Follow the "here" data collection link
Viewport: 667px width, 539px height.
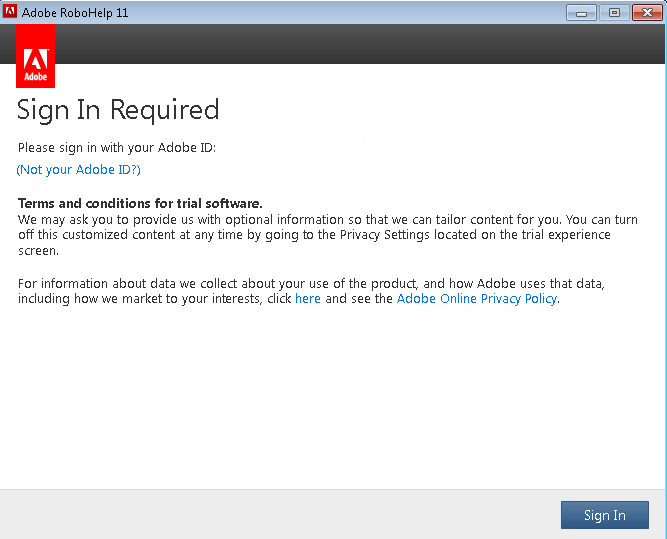click(307, 299)
